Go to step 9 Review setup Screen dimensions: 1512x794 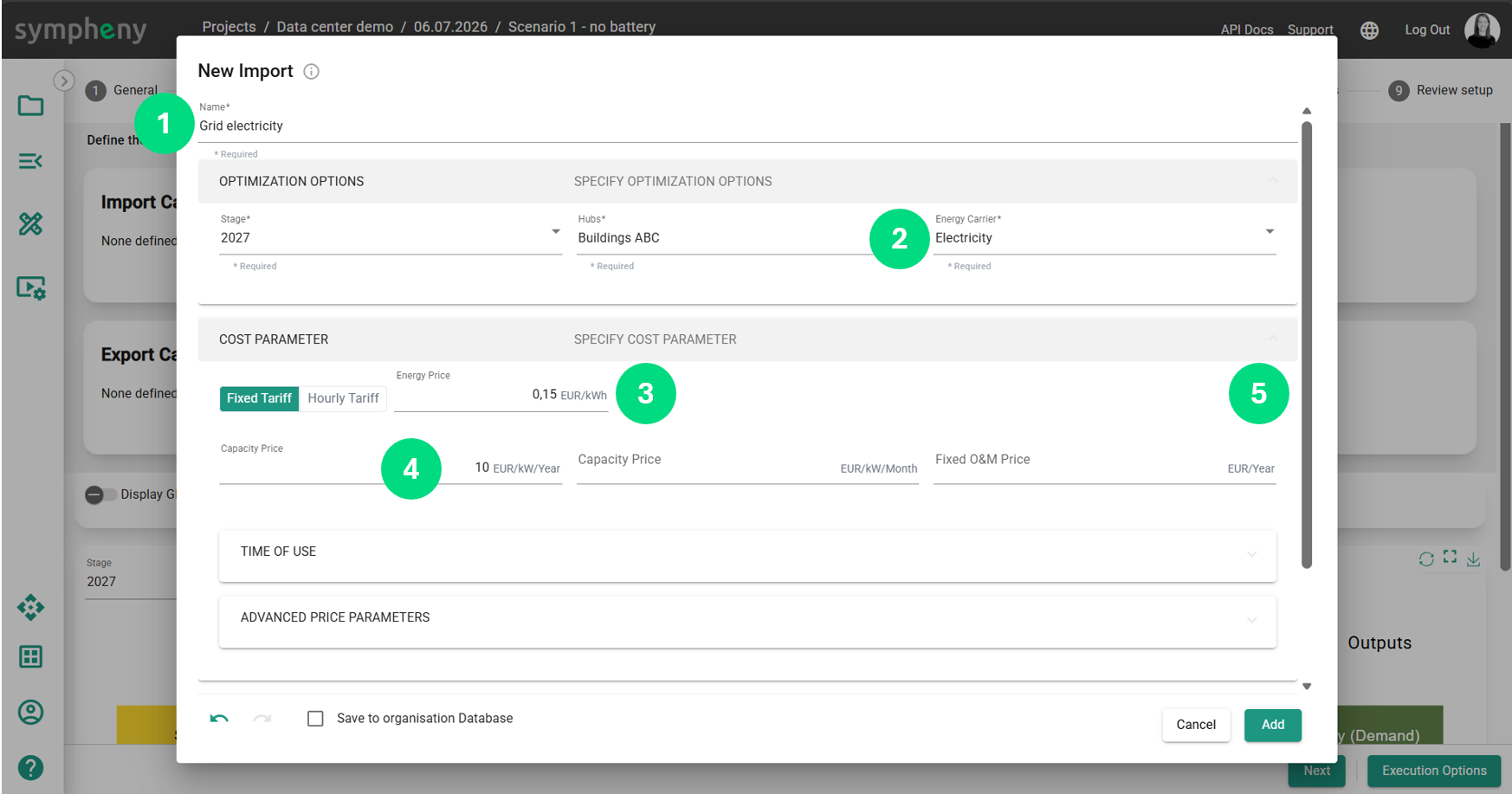point(1441,90)
